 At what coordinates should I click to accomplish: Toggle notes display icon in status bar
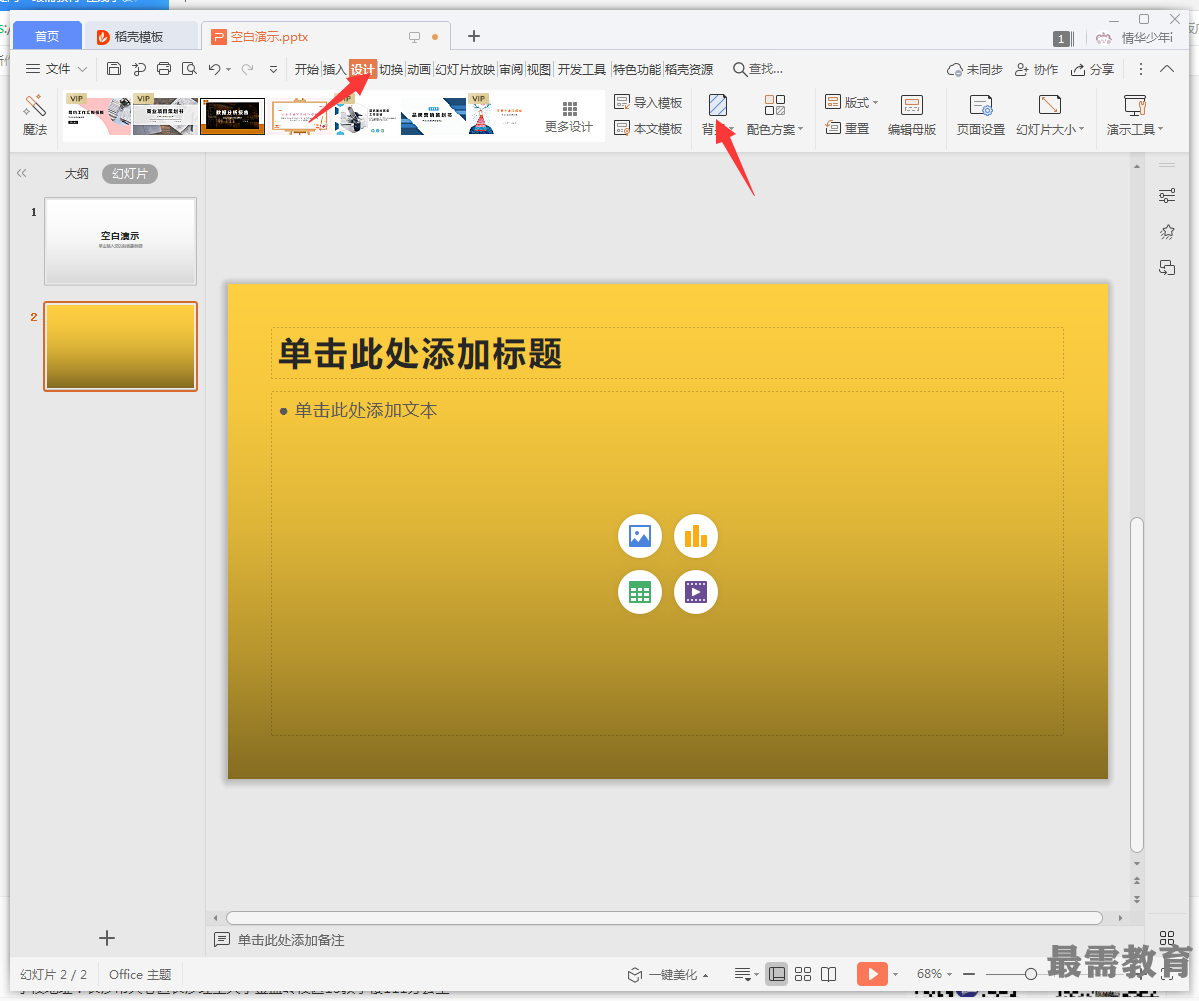click(x=743, y=974)
